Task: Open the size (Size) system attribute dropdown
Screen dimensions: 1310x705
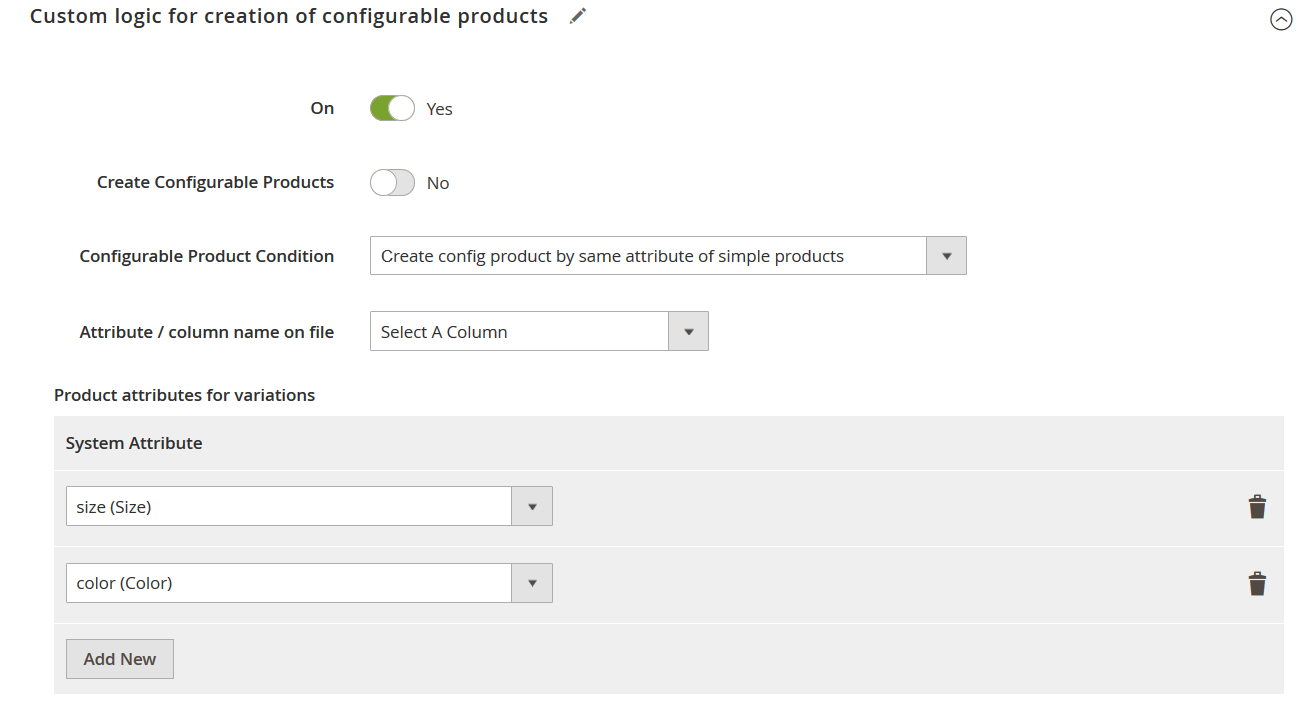Action: 289,507
